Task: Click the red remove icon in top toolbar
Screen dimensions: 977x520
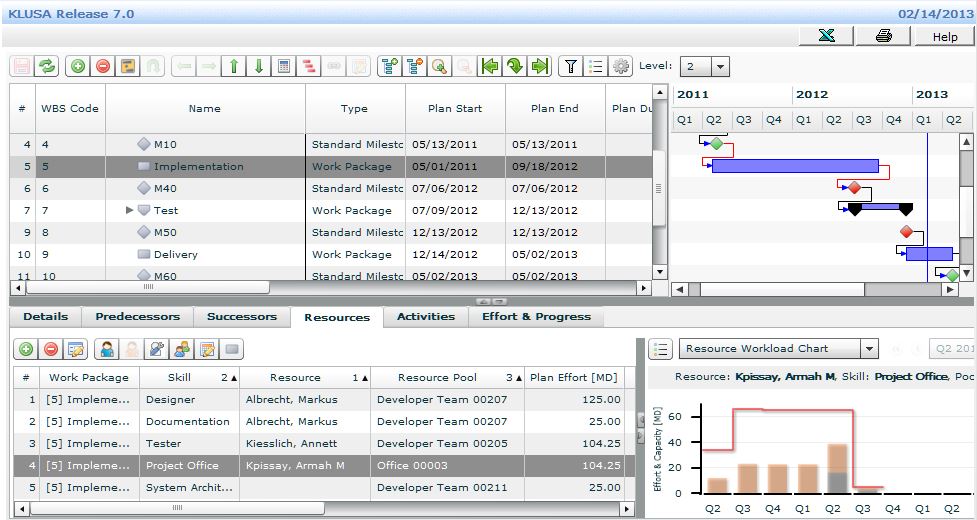Action: (x=103, y=66)
